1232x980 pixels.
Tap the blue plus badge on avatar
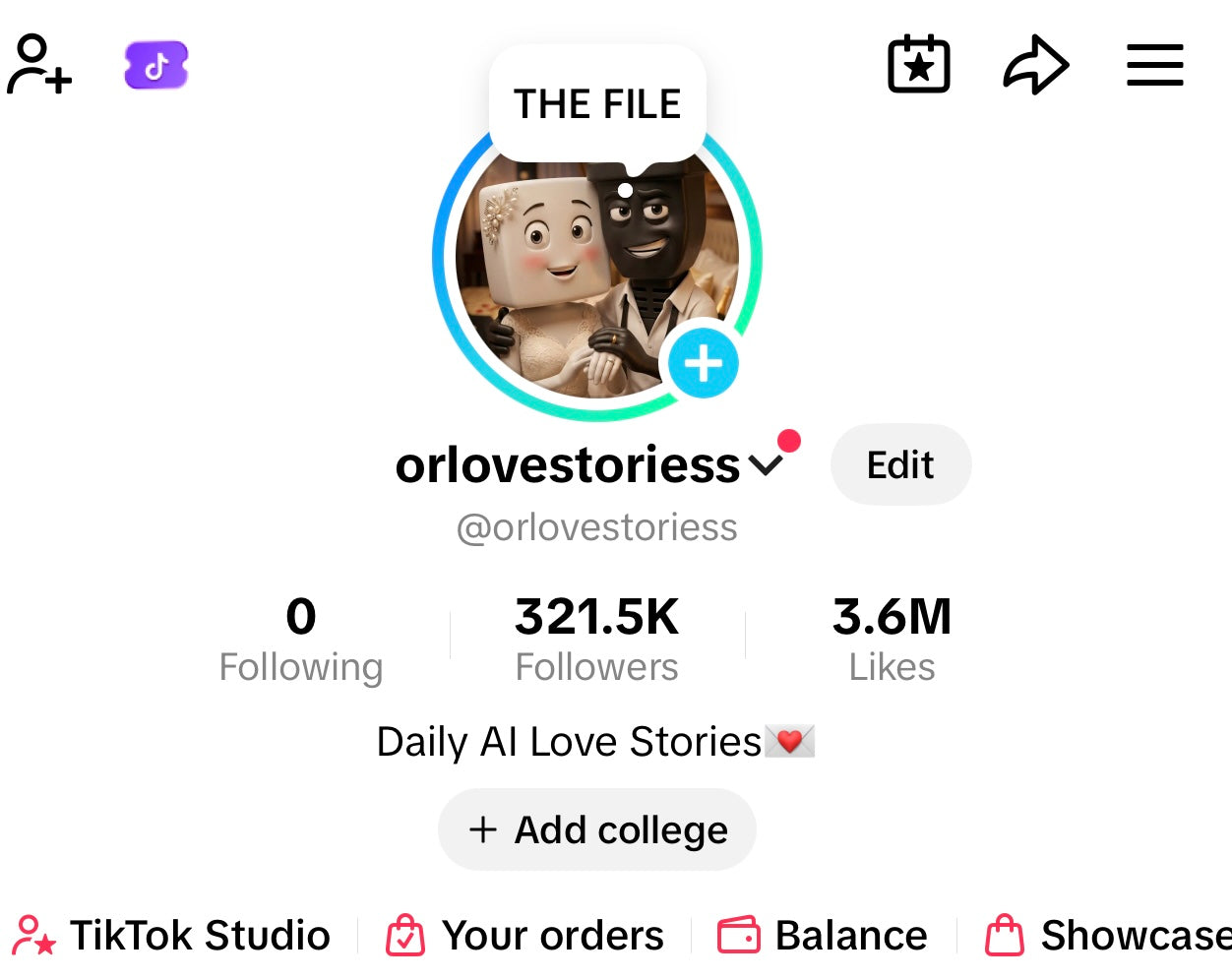click(x=704, y=363)
